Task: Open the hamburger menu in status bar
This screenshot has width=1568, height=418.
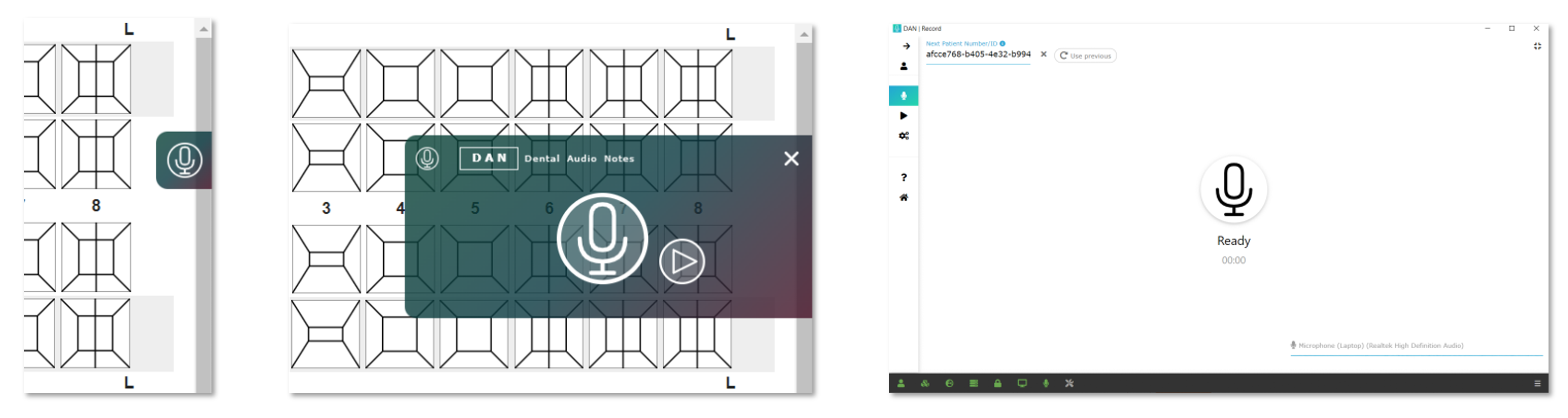Action: [1537, 383]
